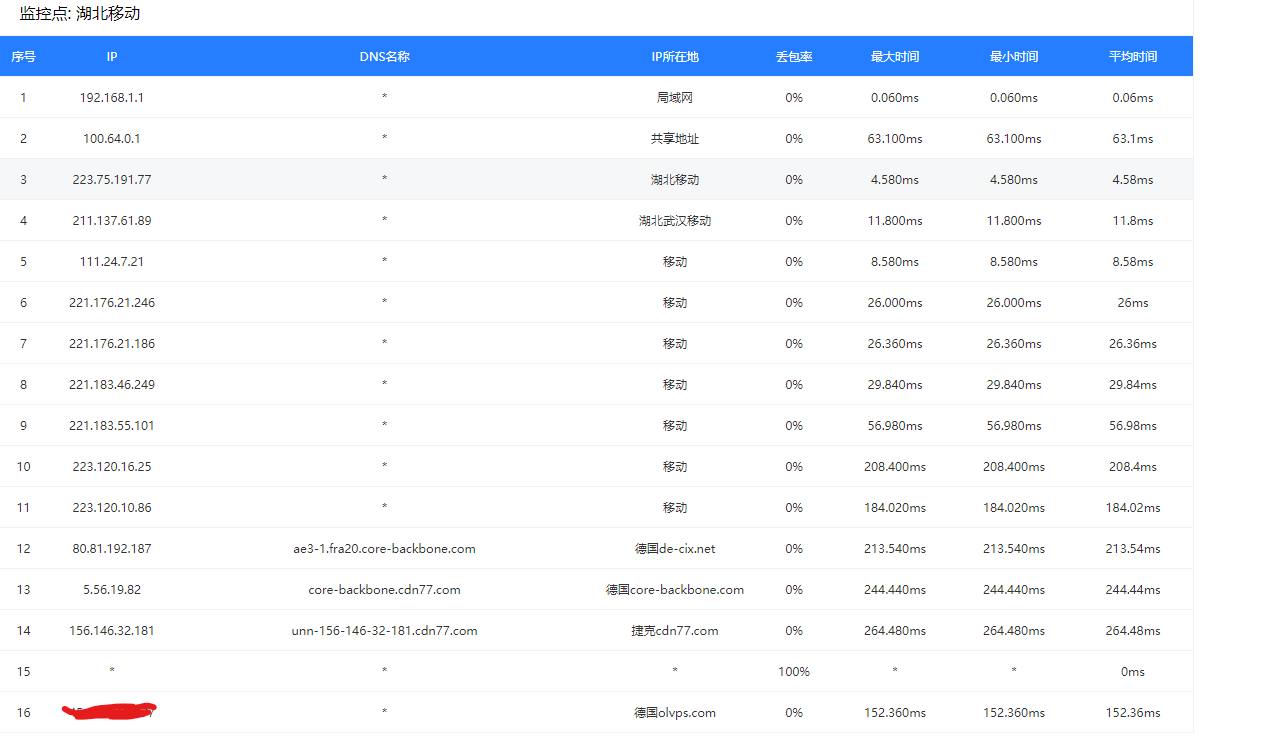Click the 德国olvps.com location cell
The height and width of the screenshot is (750, 1285).
675,713
